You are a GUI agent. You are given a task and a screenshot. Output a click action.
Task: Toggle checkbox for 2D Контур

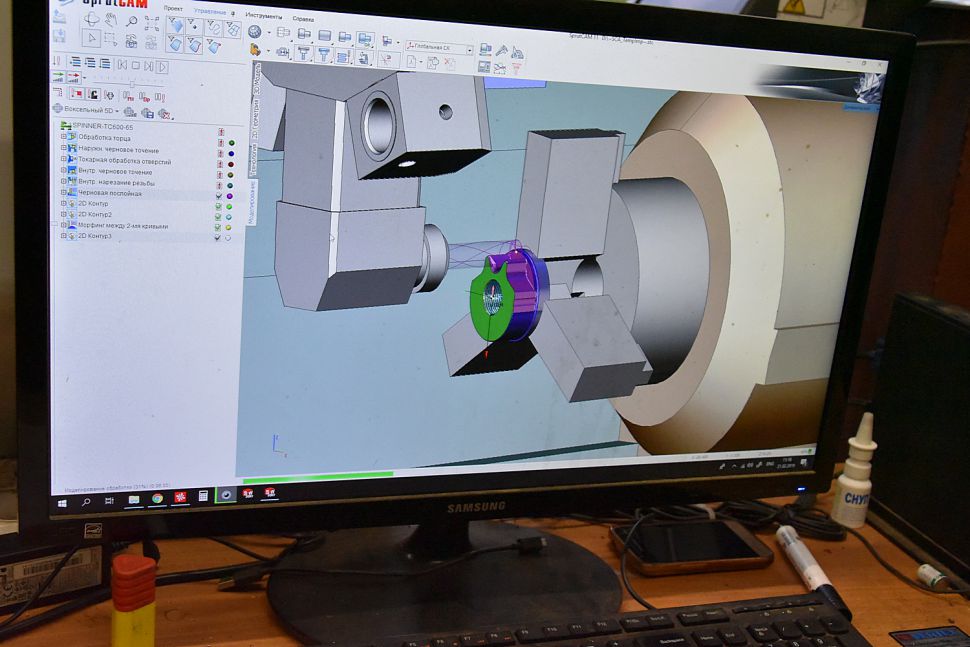218,207
